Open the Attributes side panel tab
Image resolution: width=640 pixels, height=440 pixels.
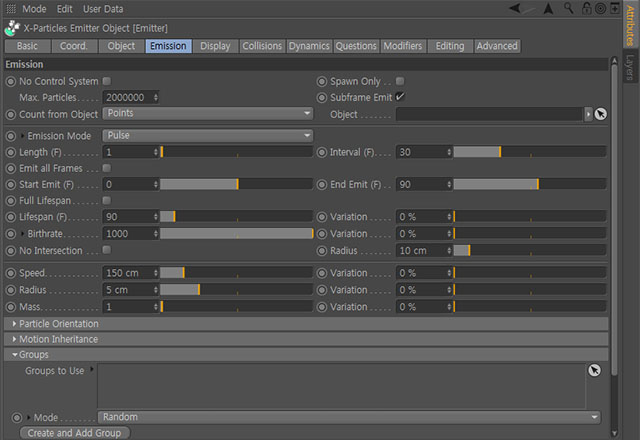point(630,25)
